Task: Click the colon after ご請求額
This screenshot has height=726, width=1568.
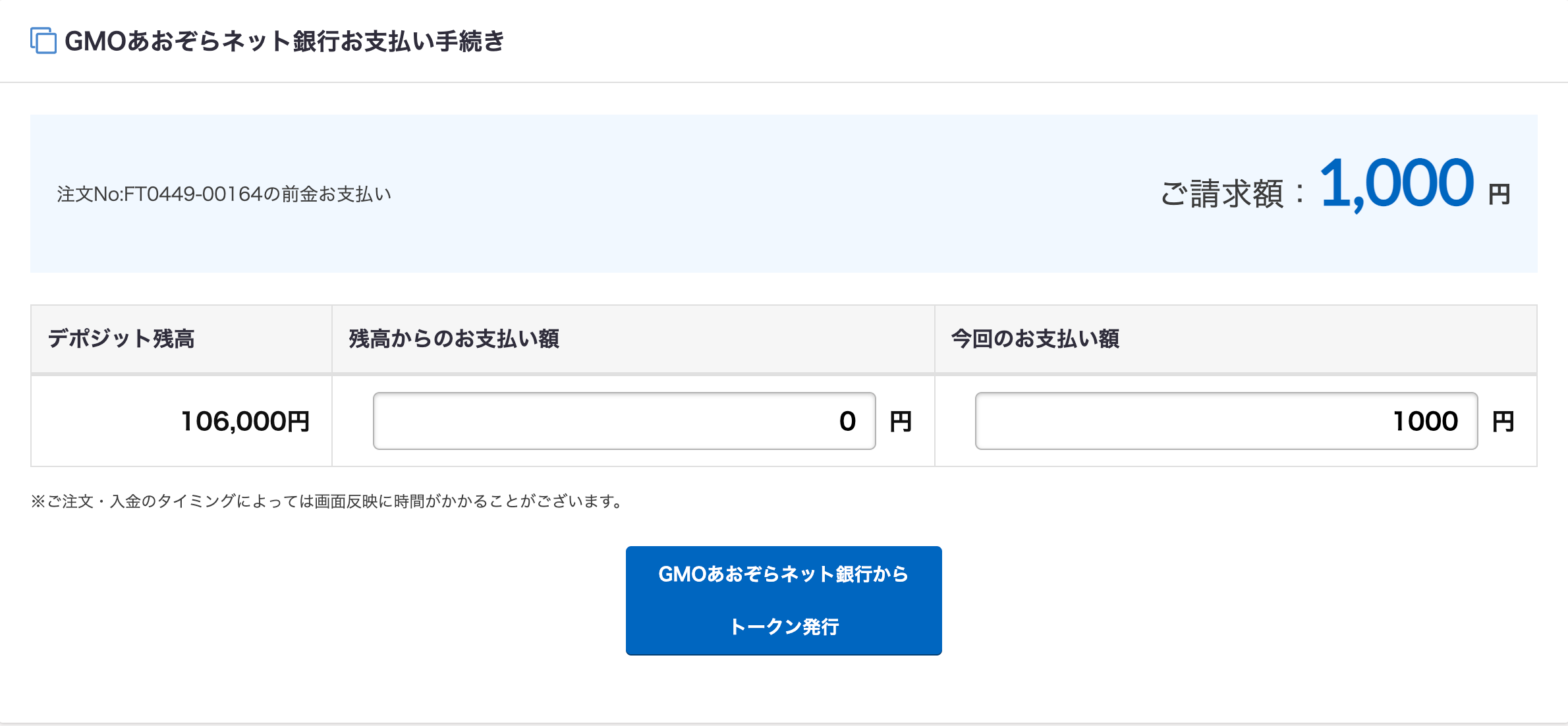Action: point(1300,194)
